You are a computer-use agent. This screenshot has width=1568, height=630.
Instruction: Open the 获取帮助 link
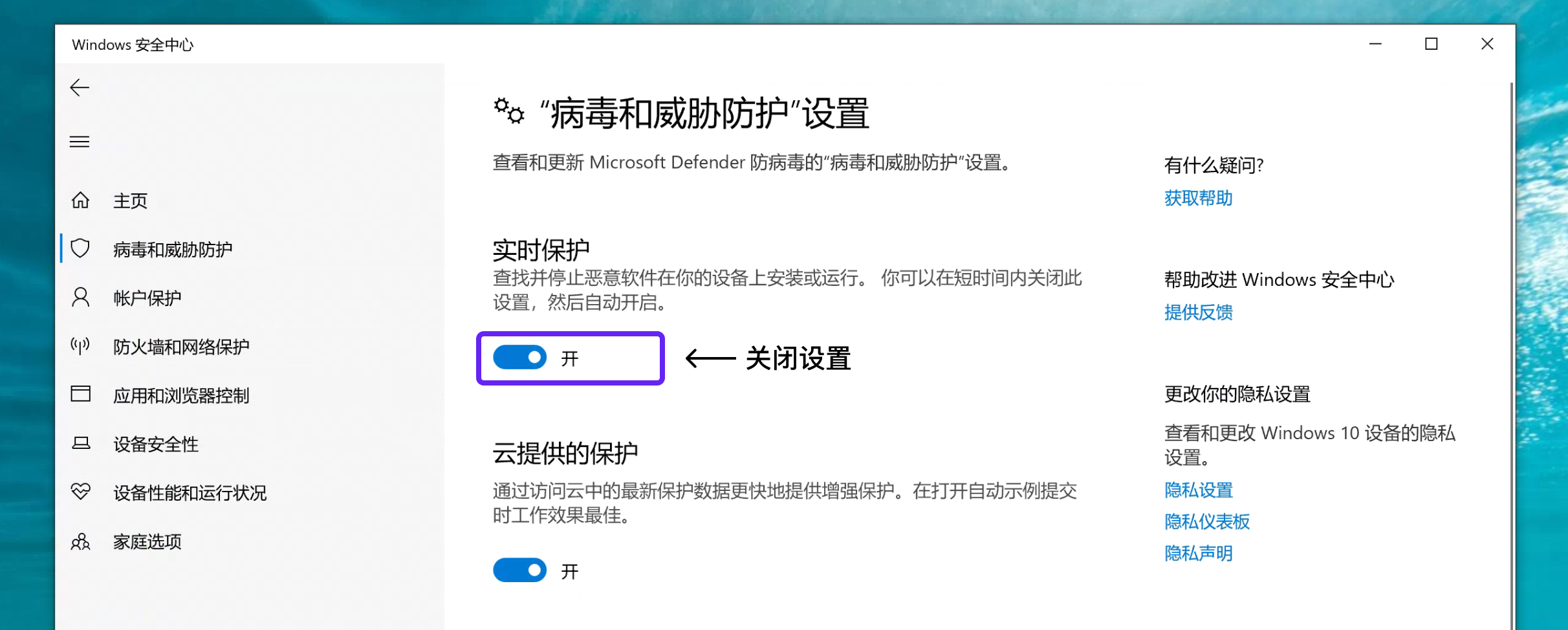click(x=1198, y=198)
